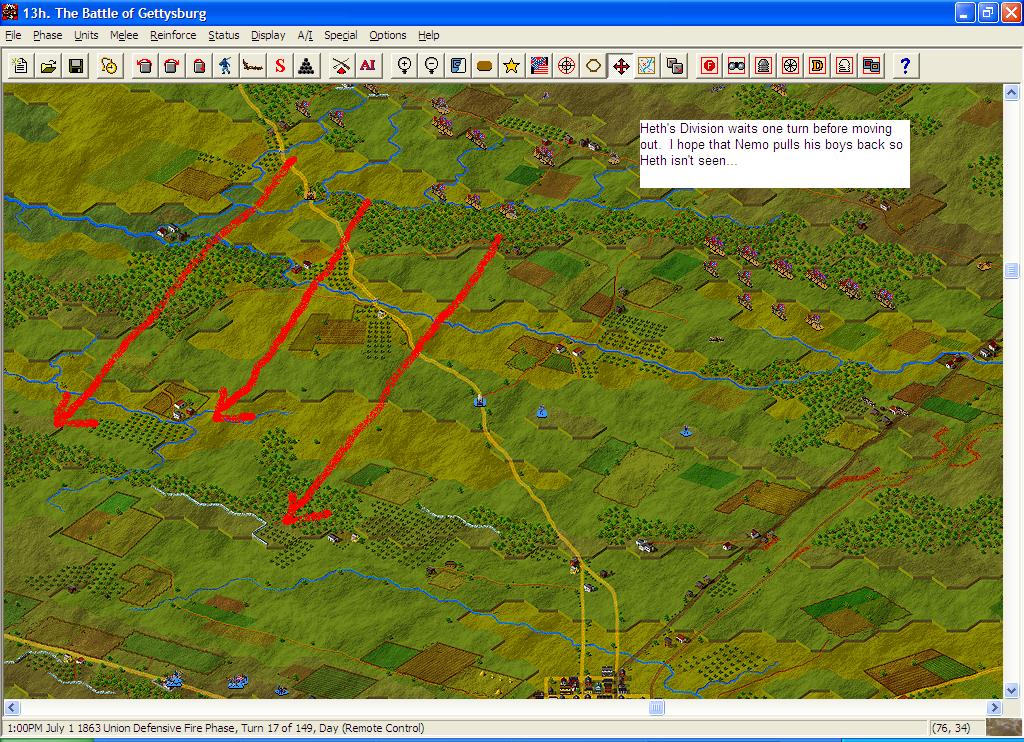Viewport: 1024px width, 742px height.
Task: Toggle the wagon wheel highlight icon
Action: (790, 65)
